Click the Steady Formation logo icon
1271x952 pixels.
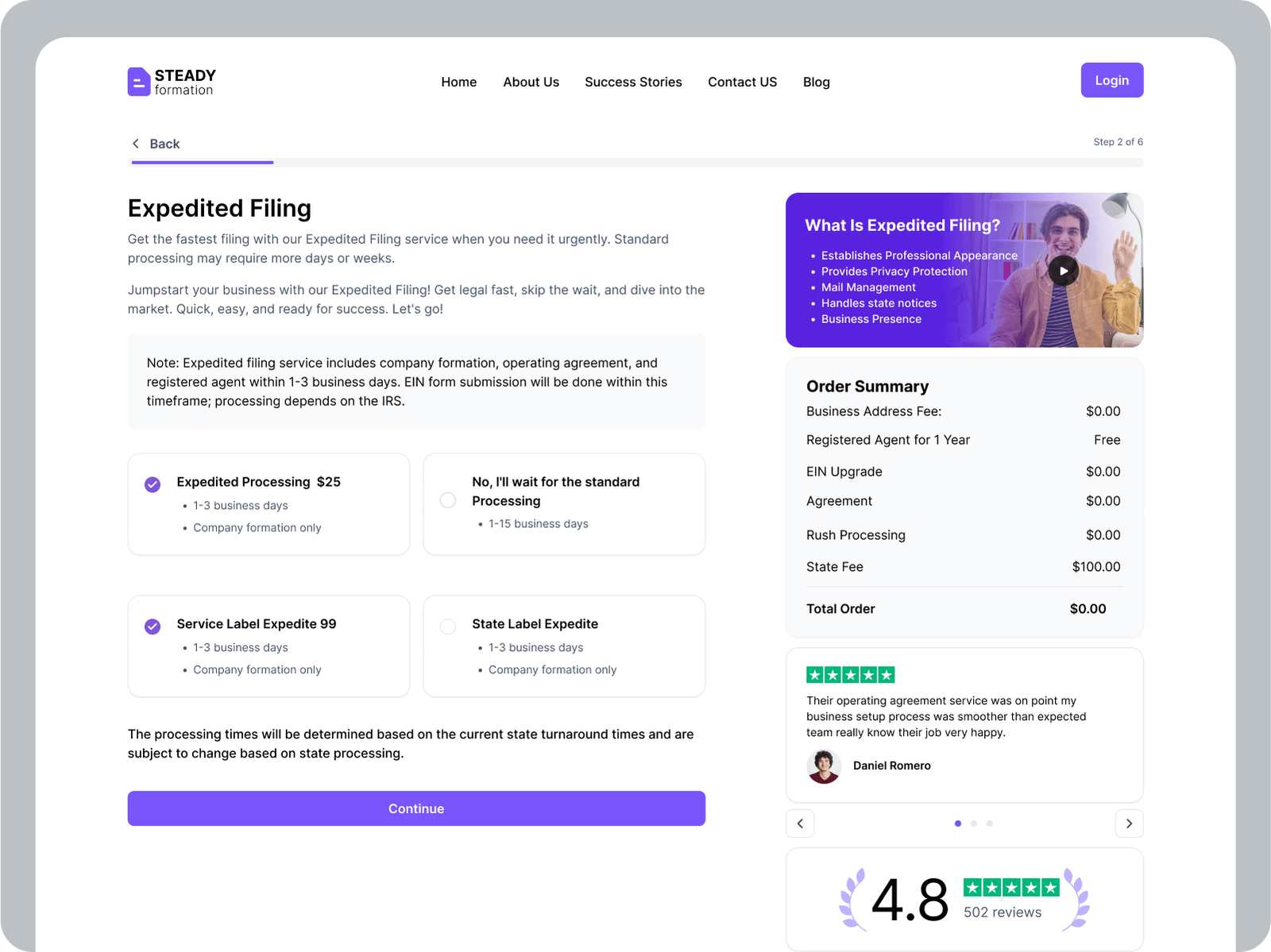139,82
